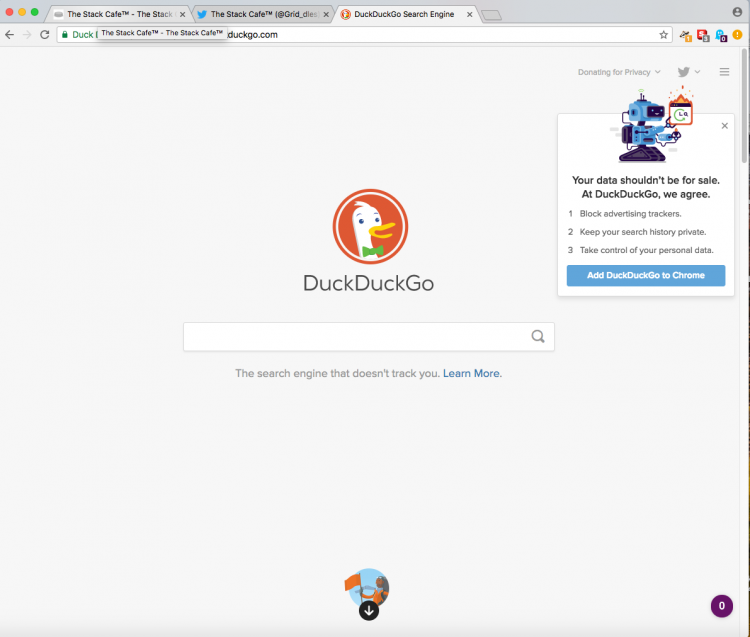Click the DuckDuckGo duck logo
Screen dimensions: 750x637
pos(370,226)
